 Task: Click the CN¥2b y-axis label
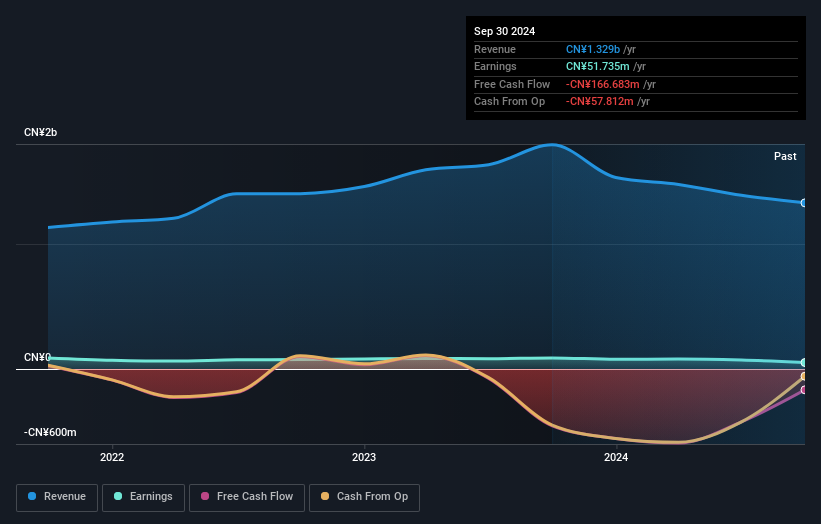click(40, 132)
